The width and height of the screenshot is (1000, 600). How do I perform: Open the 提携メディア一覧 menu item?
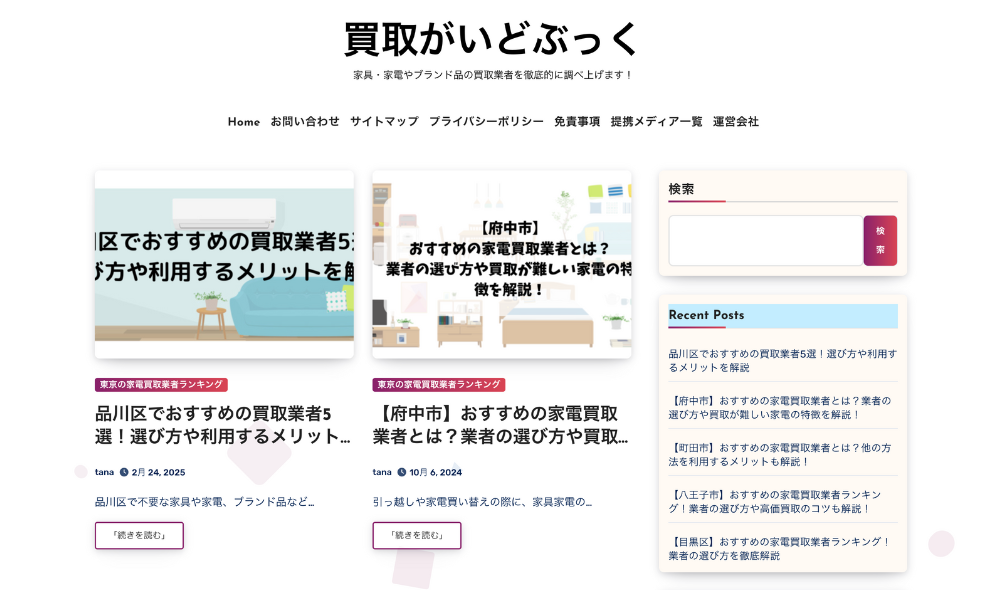pos(656,122)
